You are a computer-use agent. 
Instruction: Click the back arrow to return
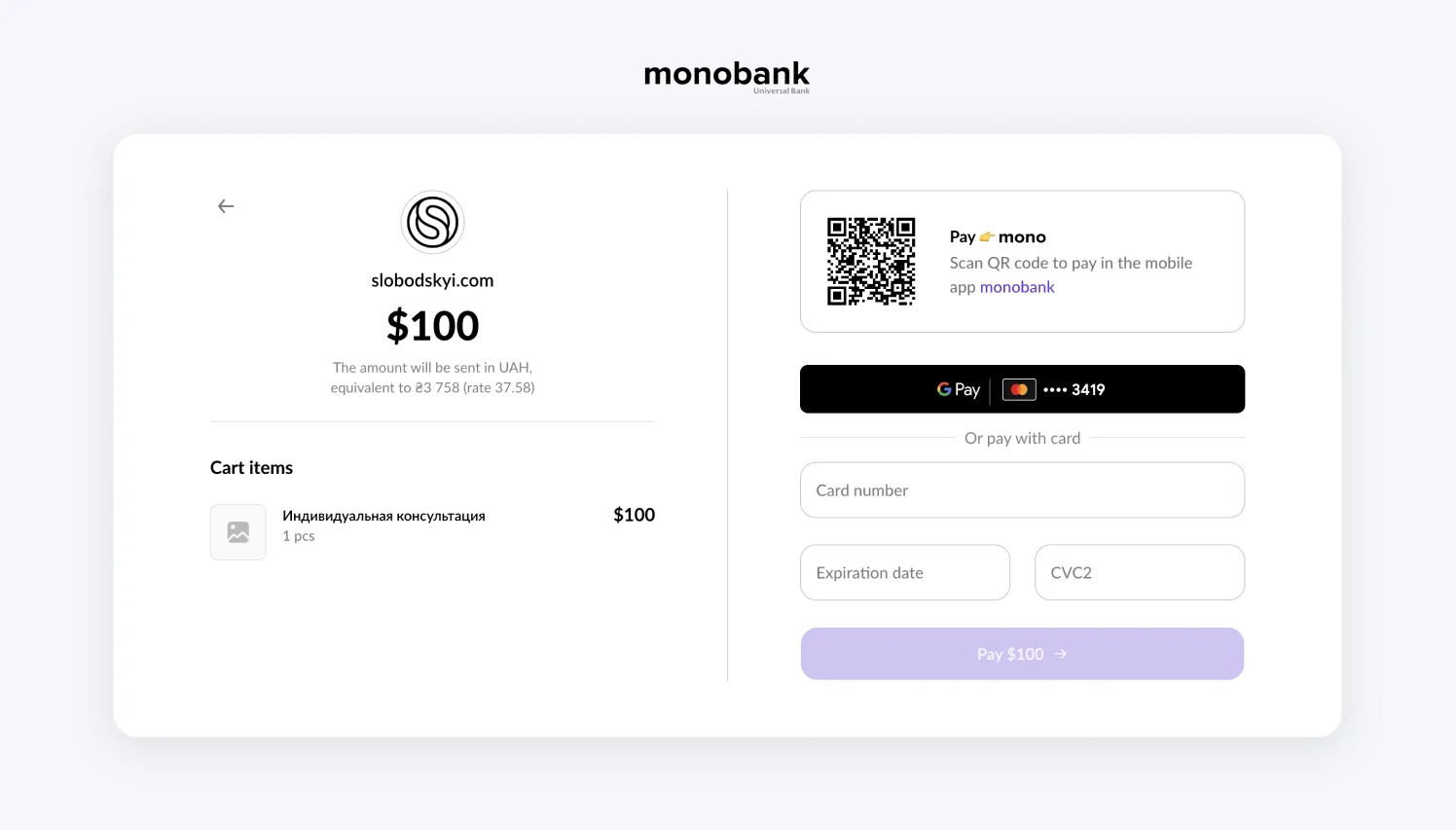(226, 205)
